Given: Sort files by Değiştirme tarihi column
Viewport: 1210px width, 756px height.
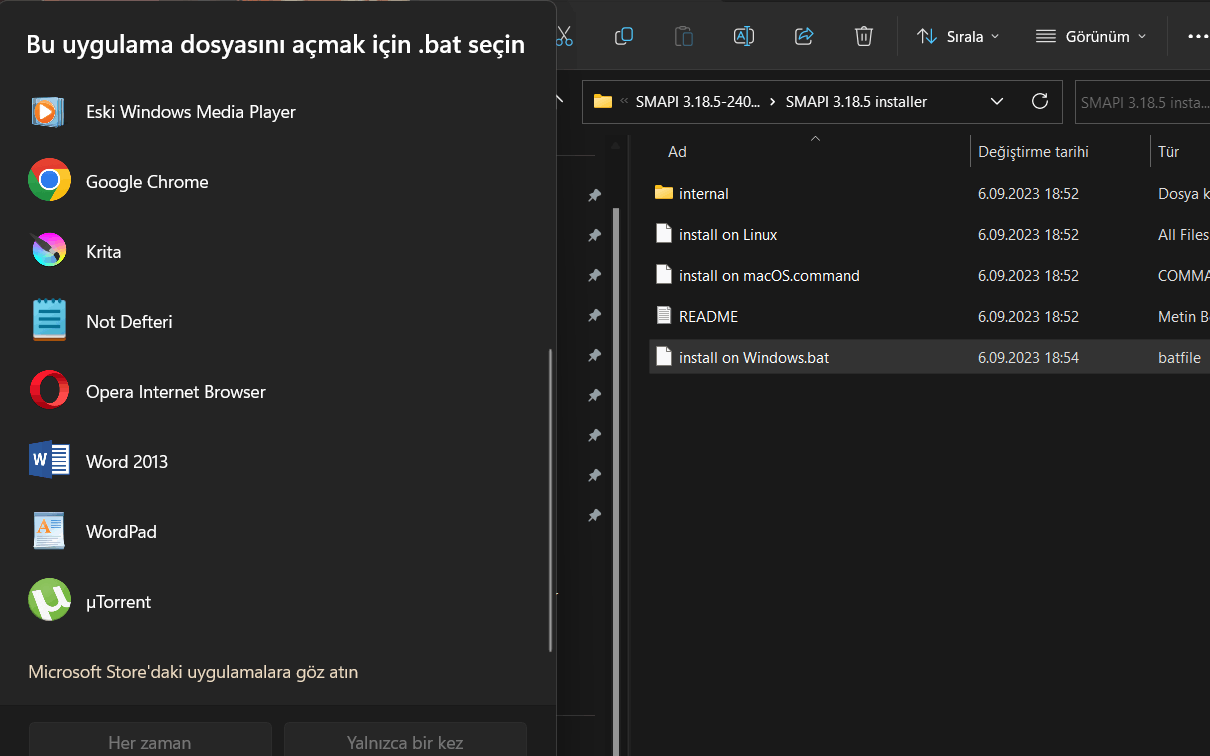Looking at the screenshot, I should click(1033, 152).
